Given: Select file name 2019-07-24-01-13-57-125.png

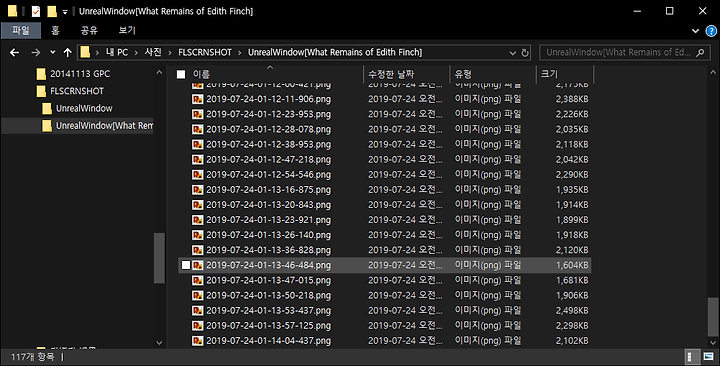Looking at the screenshot, I should click(268, 326).
